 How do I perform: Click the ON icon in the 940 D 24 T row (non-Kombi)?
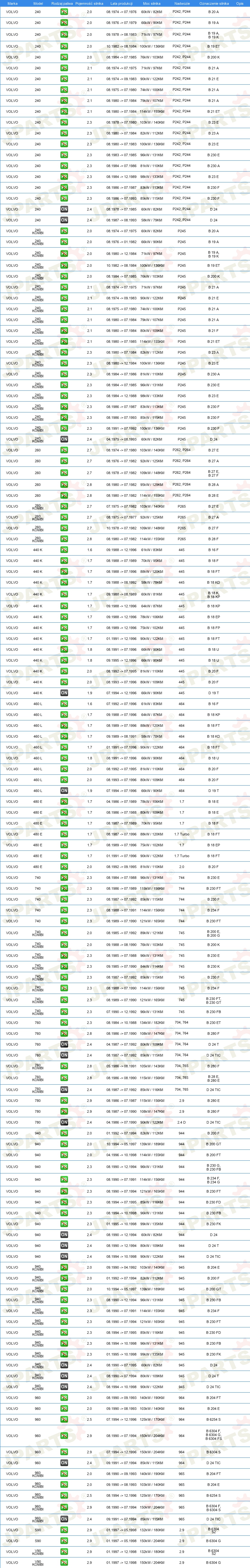click(x=64, y=1245)
